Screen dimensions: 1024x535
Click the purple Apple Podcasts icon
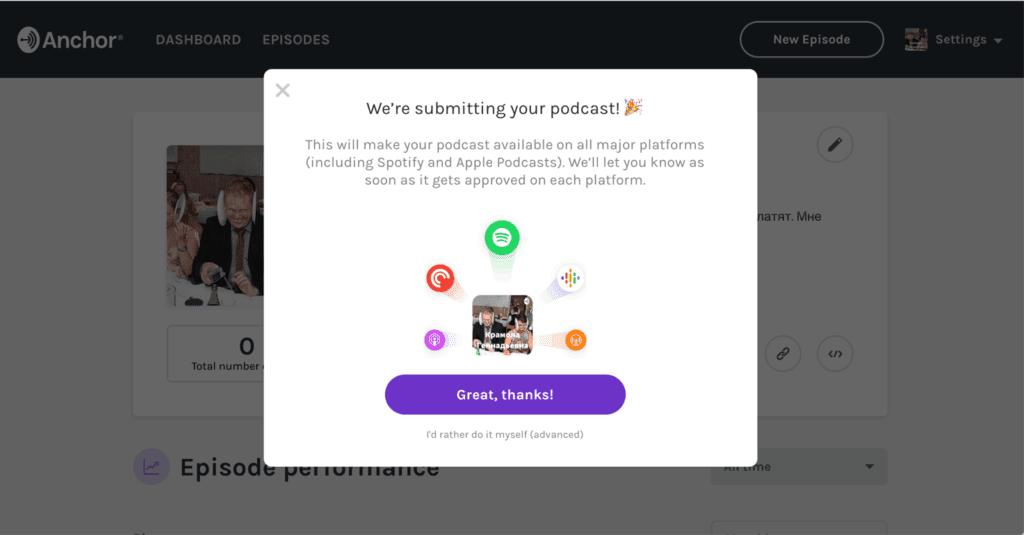click(x=434, y=340)
